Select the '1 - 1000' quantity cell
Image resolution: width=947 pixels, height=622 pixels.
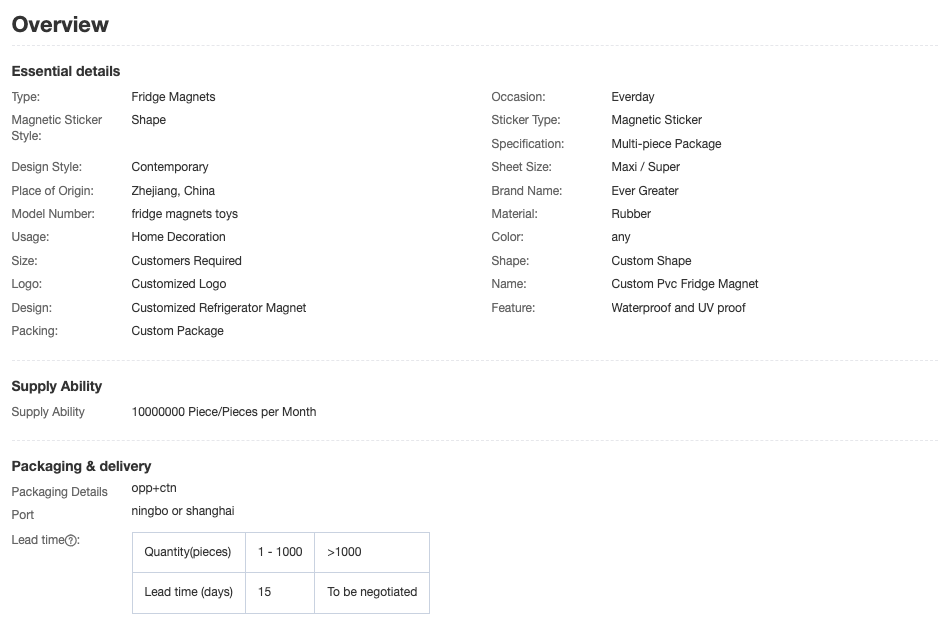point(280,552)
